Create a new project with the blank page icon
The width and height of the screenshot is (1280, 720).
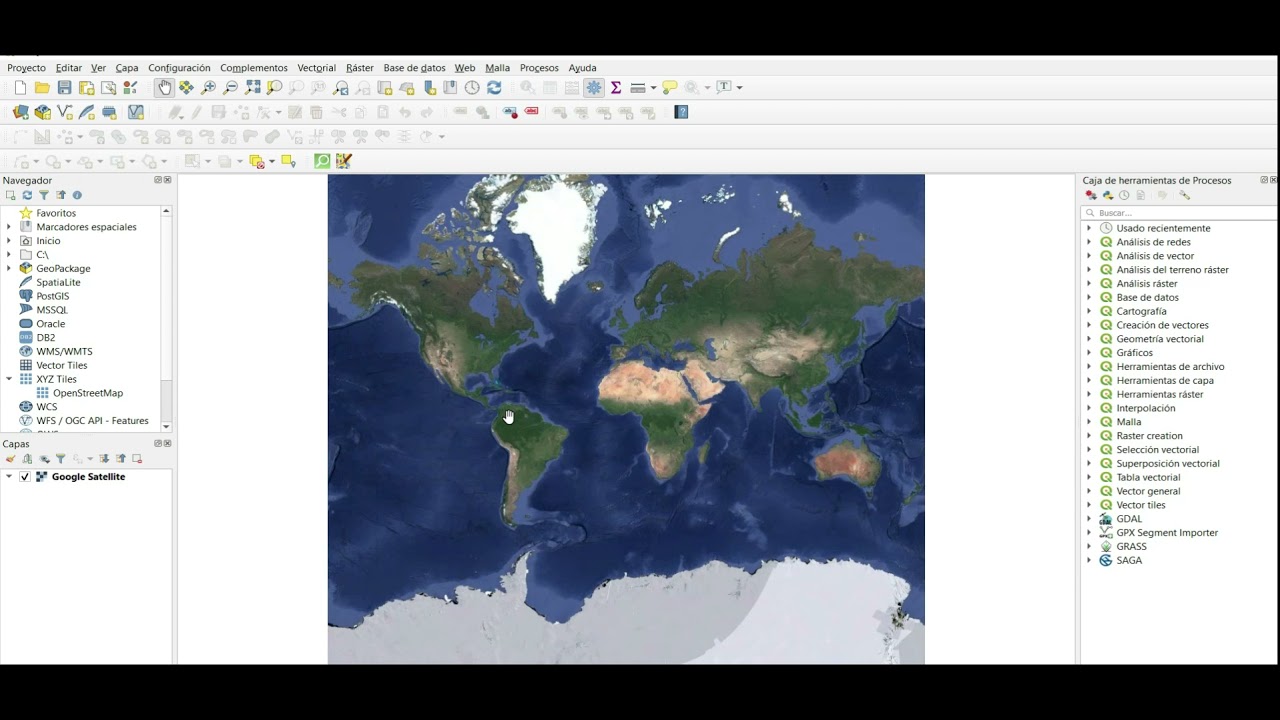(20, 88)
